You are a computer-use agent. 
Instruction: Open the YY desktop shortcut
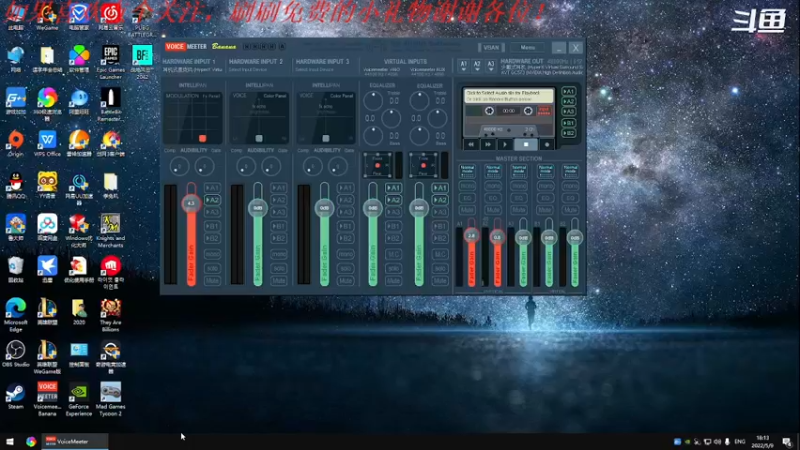pos(47,186)
